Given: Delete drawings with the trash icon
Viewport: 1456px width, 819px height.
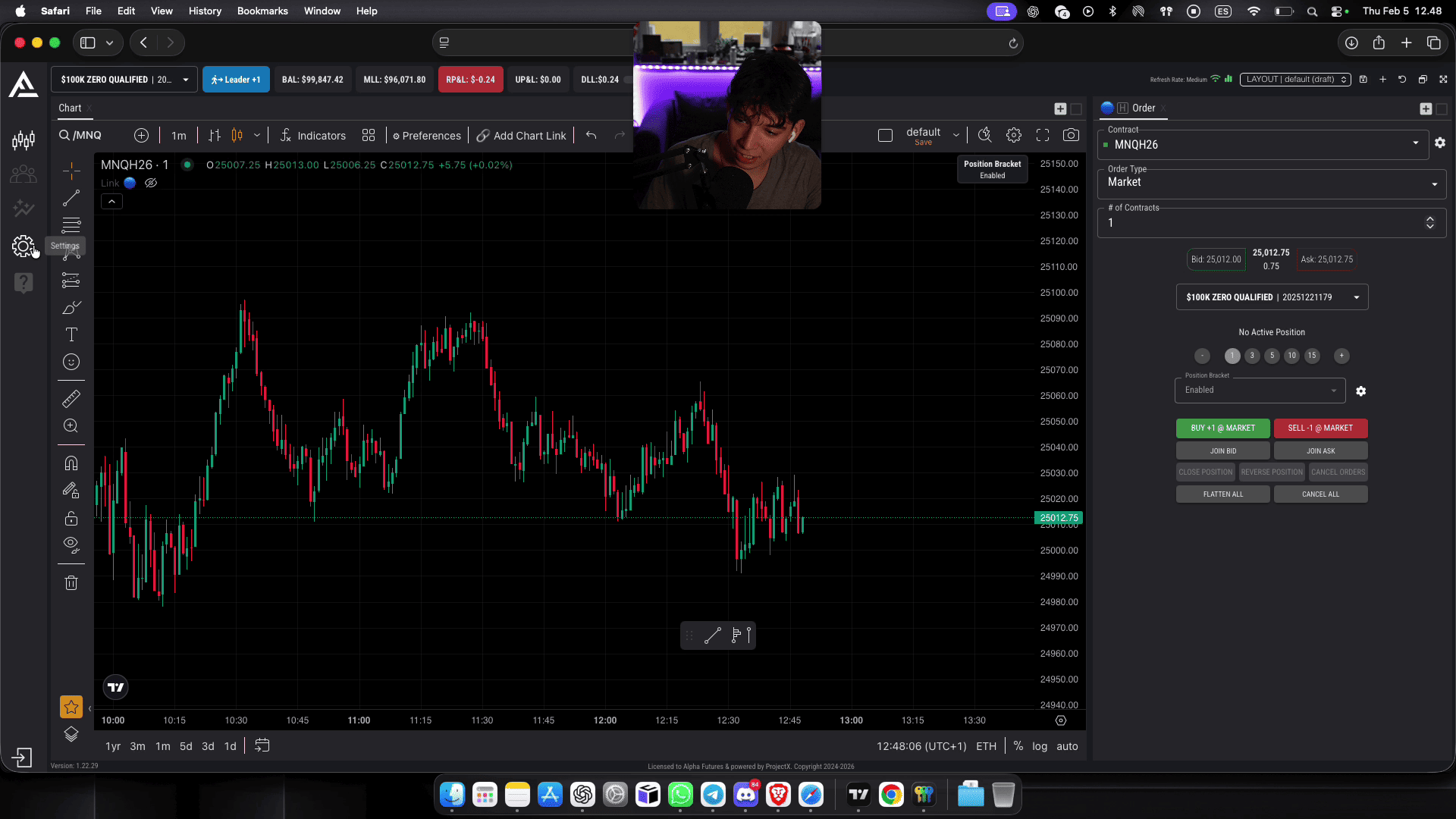Looking at the screenshot, I should click(71, 583).
